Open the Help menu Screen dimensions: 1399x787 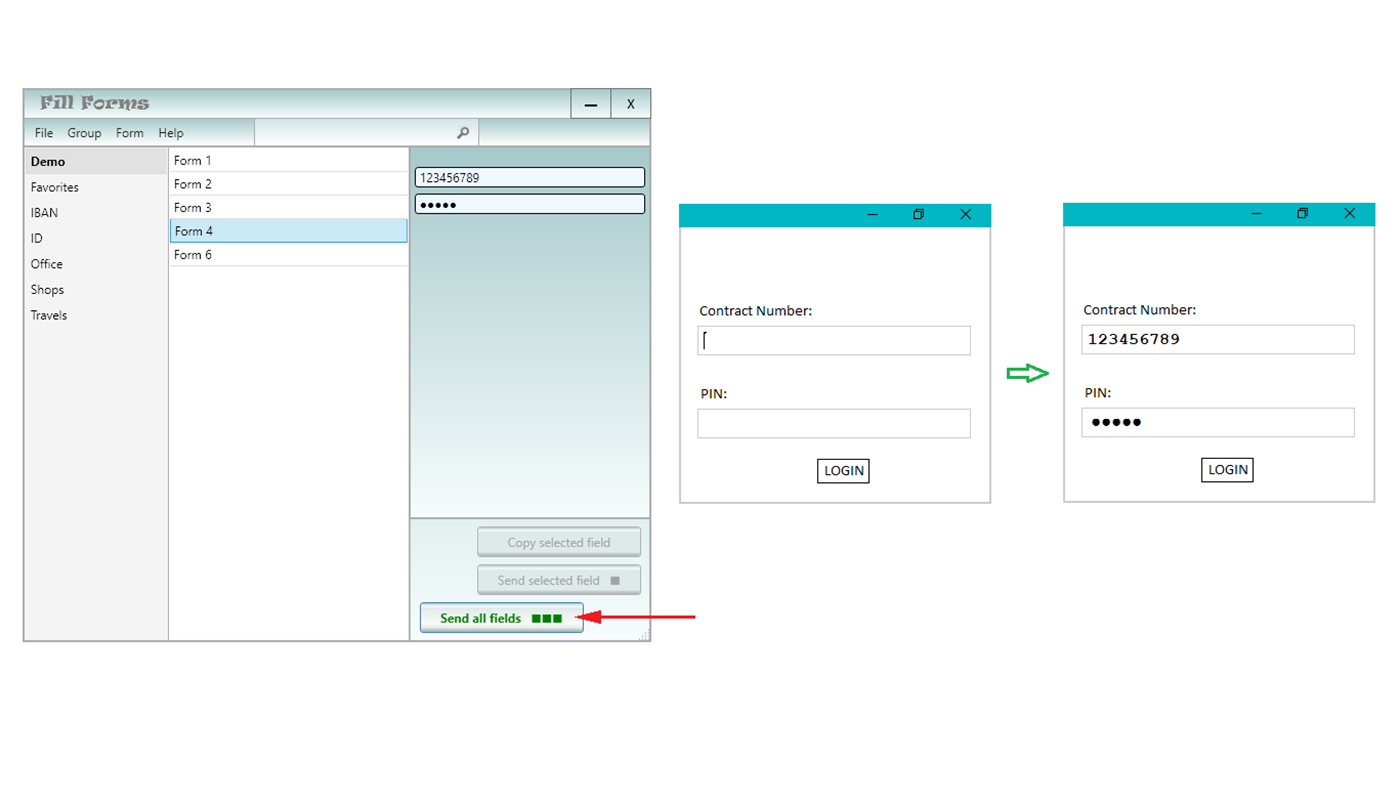[170, 132]
